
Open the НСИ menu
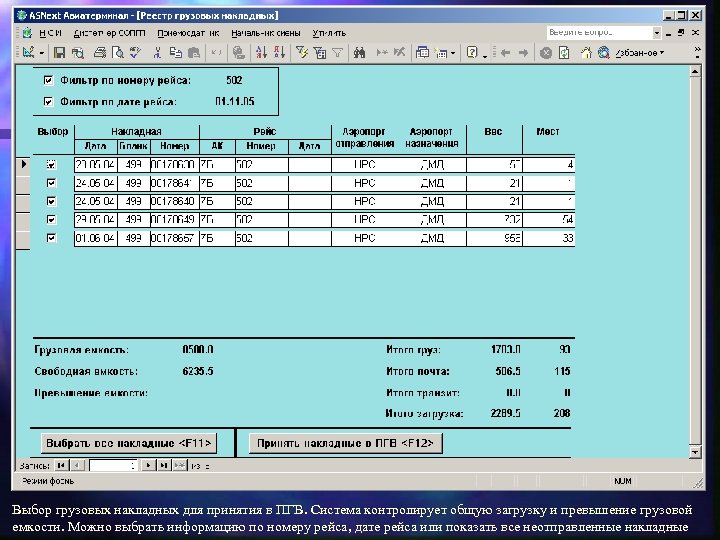(50, 33)
